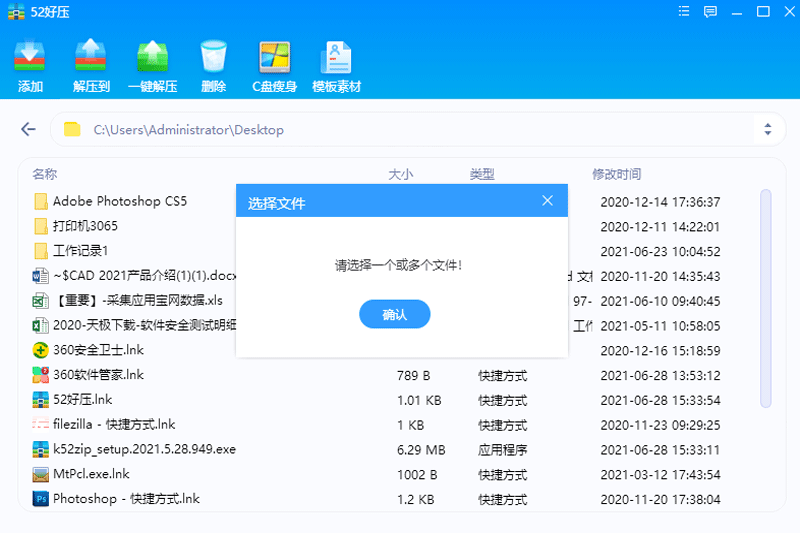The height and width of the screenshot is (533, 800).
Task: Close the 选择文件 dialog
Action: click(547, 201)
